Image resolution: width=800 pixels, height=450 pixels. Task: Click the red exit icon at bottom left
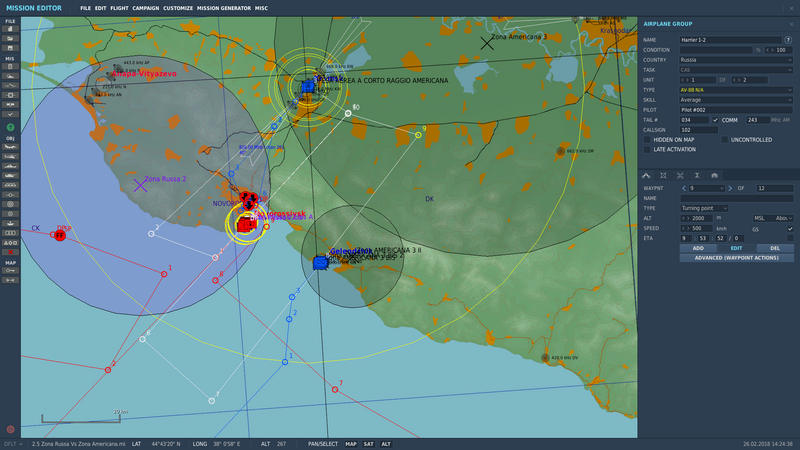tap(11, 429)
